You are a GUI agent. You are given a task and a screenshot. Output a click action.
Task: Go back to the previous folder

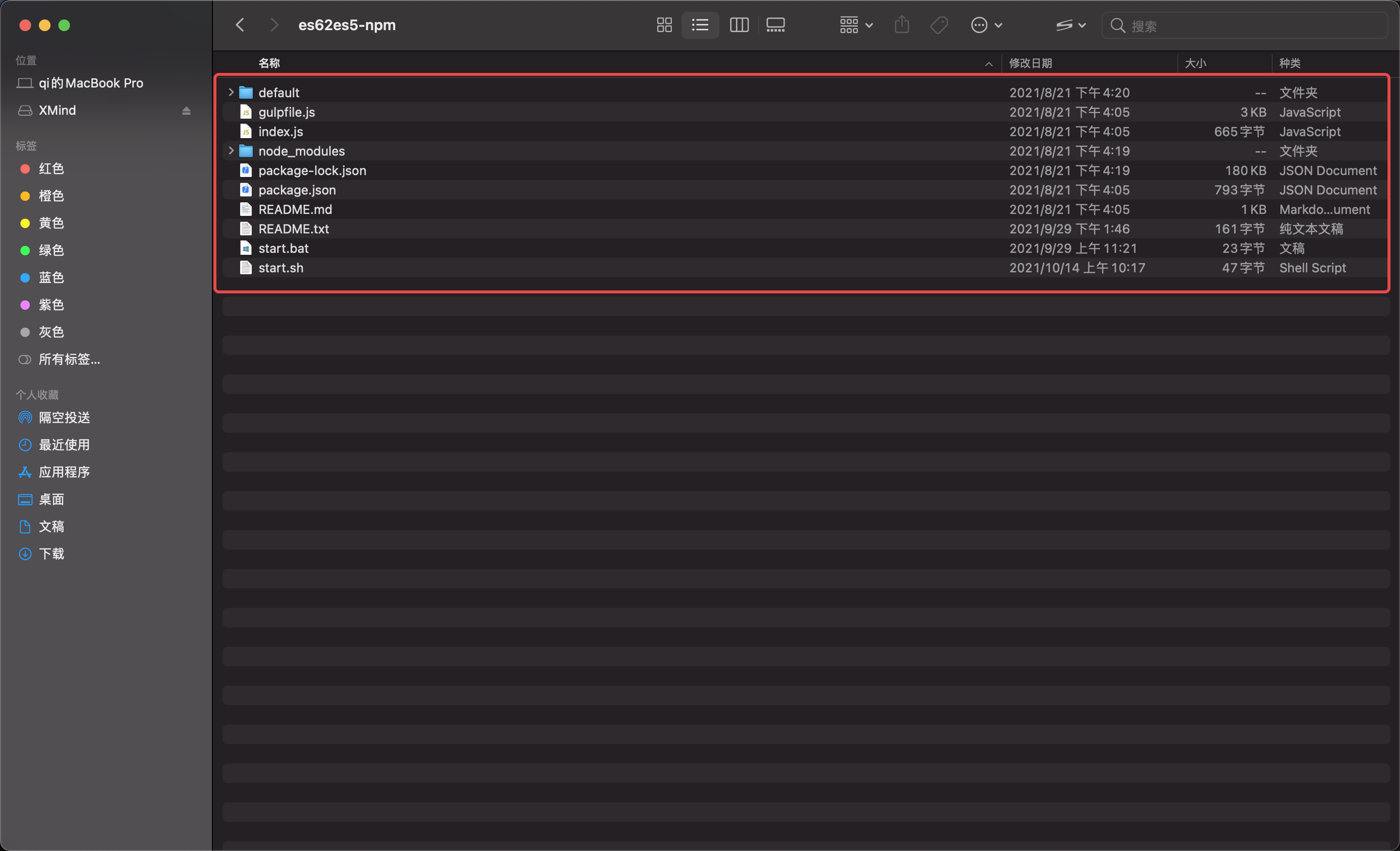click(x=240, y=25)
